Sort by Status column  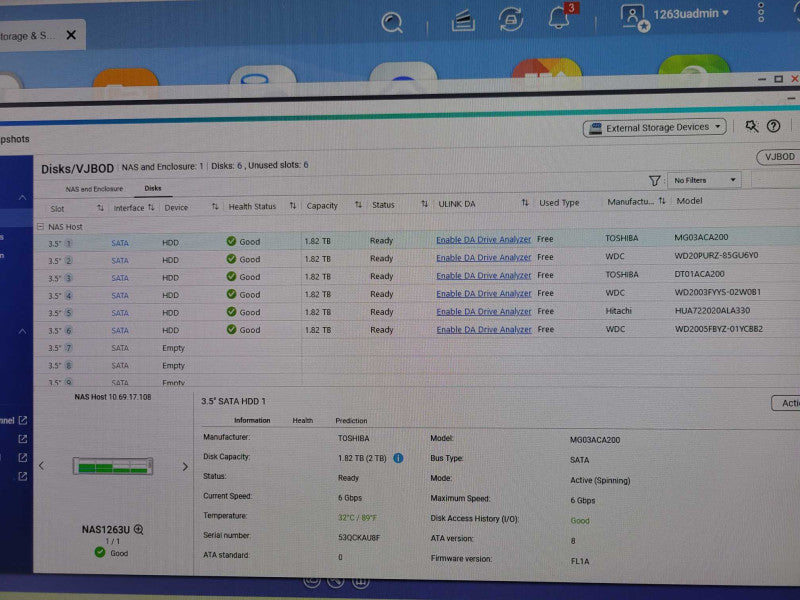[424, 204]
